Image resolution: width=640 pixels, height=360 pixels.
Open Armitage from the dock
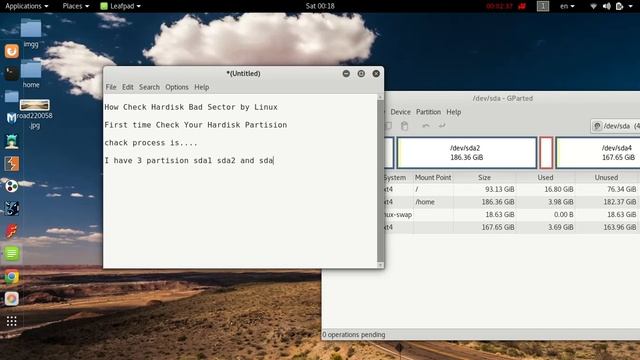[x=11, y=141]
